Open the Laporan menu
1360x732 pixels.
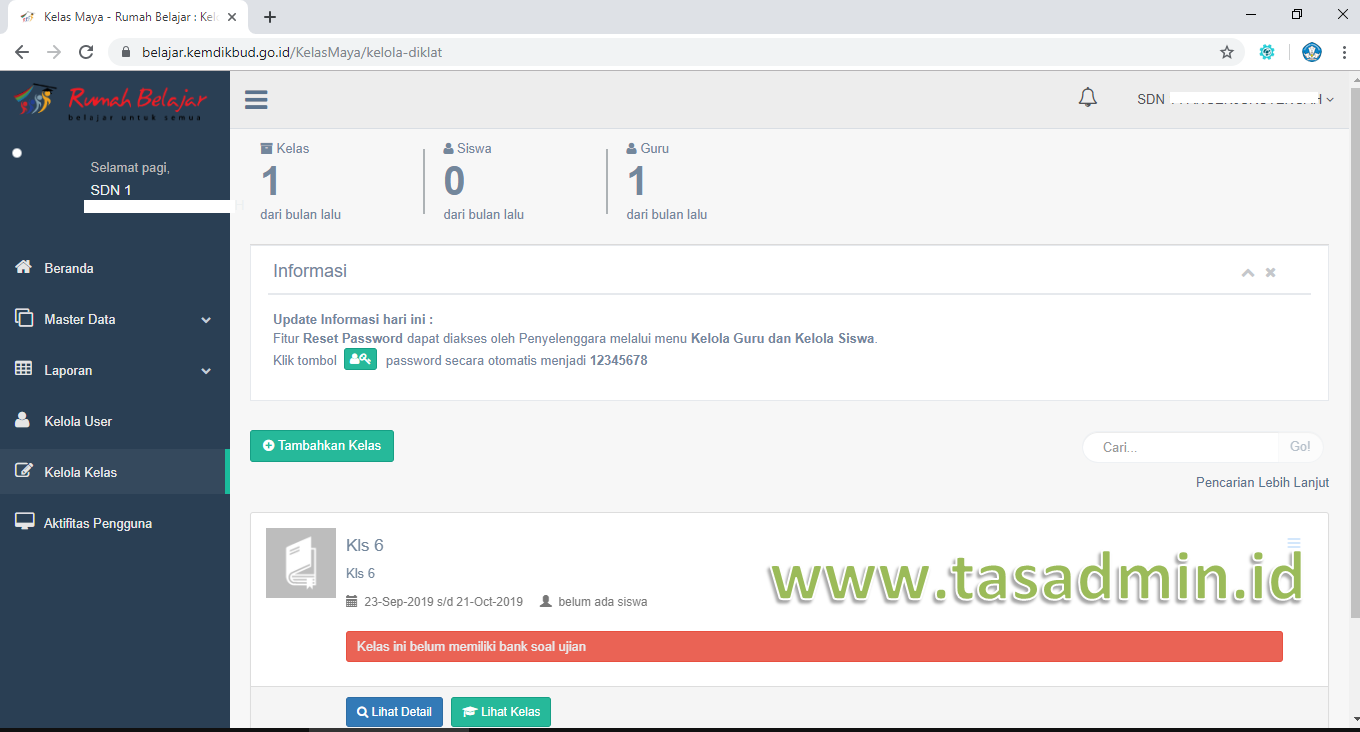[114, 370]
